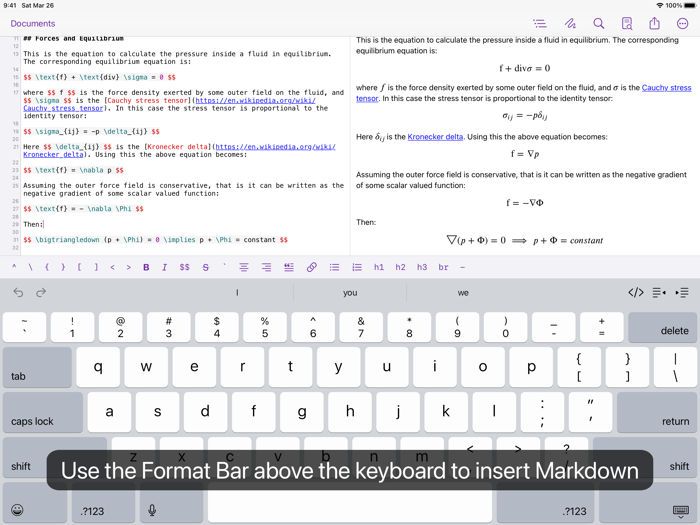Insert opening curly brace from format bar
This screenshot has height=525, width=700.
(x=47, y=267)
